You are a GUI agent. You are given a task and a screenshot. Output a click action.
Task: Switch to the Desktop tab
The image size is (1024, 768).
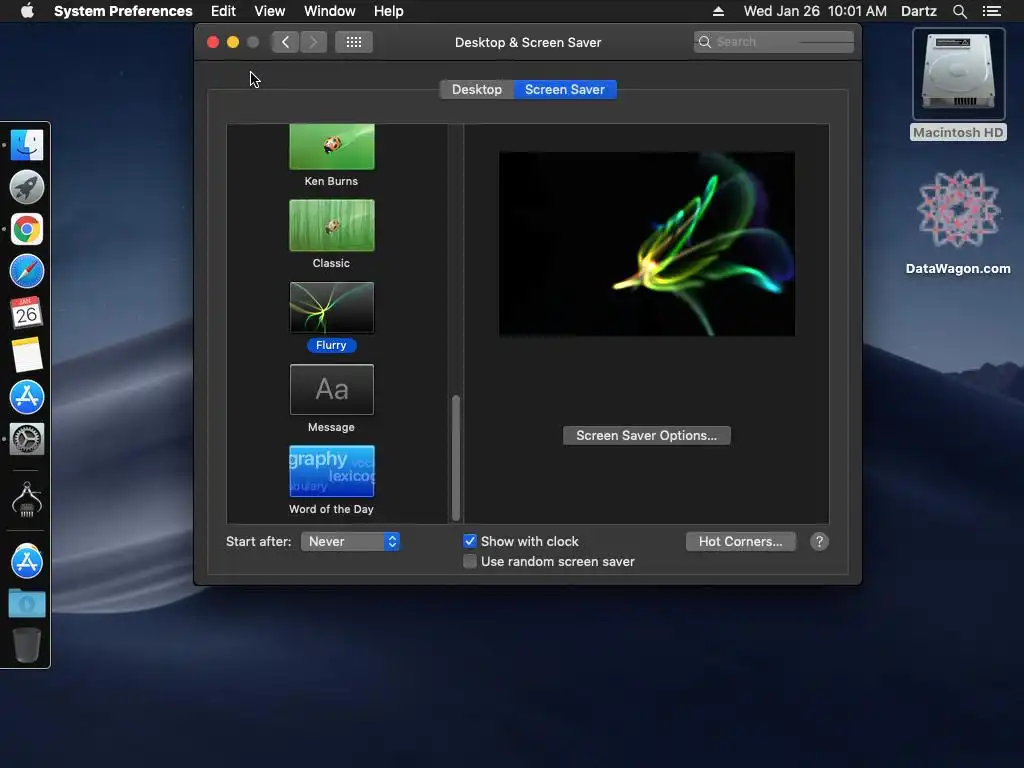[x=477, y=89]
